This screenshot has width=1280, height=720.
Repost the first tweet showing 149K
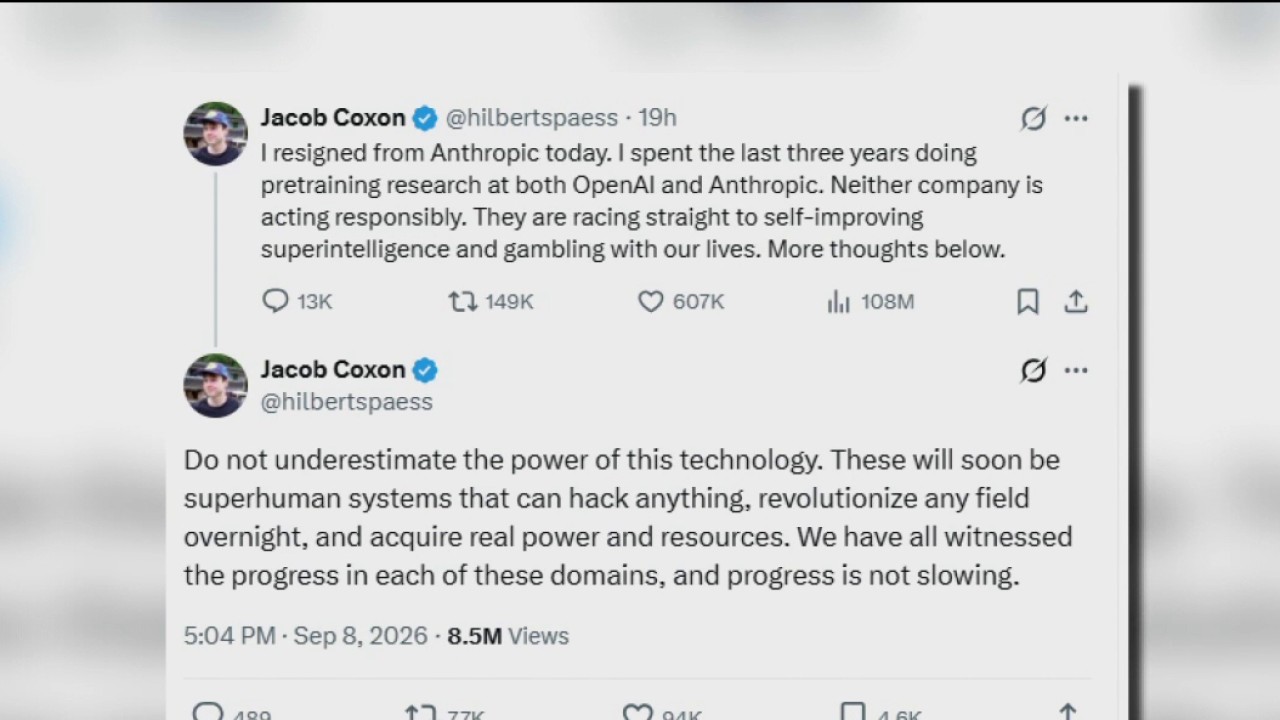coord(490,301)
